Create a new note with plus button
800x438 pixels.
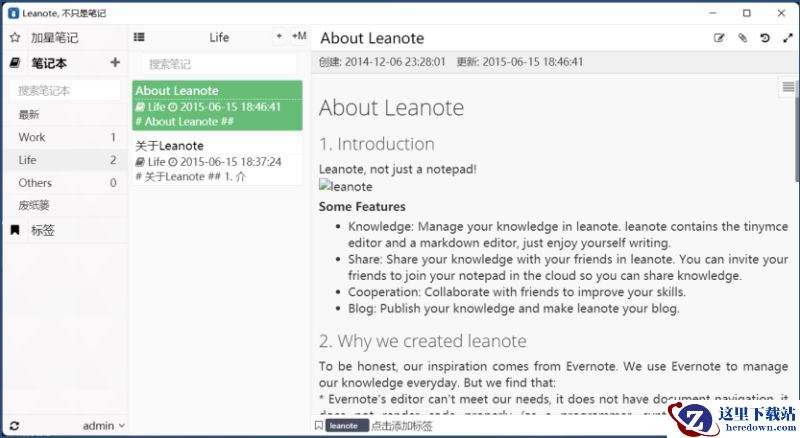point(279,36)
